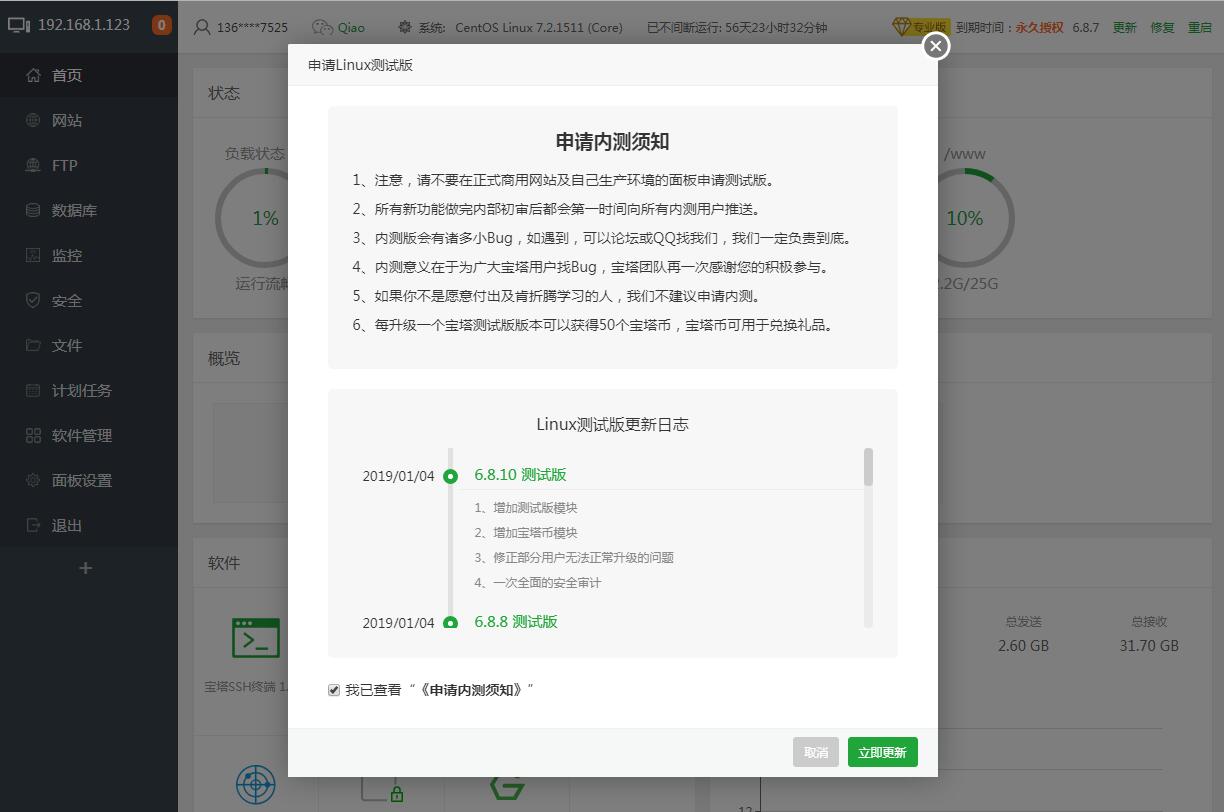Click the 增加宝塔币模块 changelog entry
Image resolution: width=1224 pixels, height=812 pixels.
(x=526, y=533)
